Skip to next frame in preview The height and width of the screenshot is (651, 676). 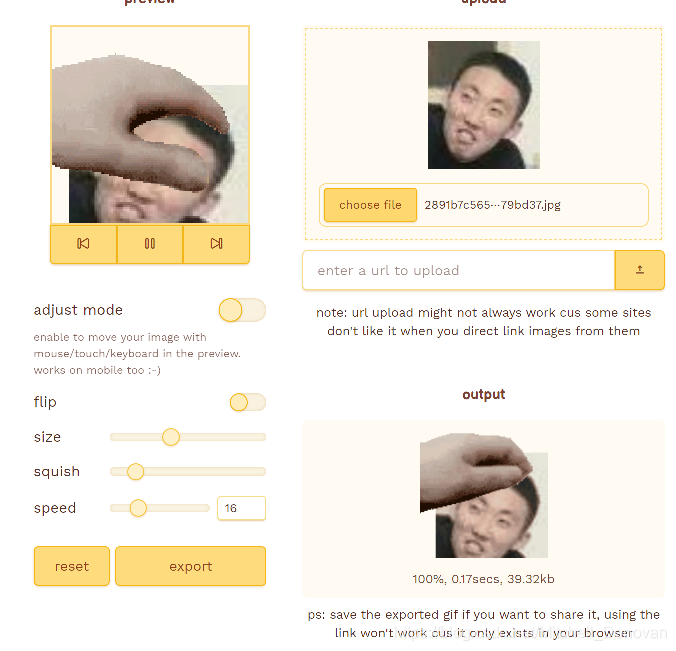coord(216,244)
